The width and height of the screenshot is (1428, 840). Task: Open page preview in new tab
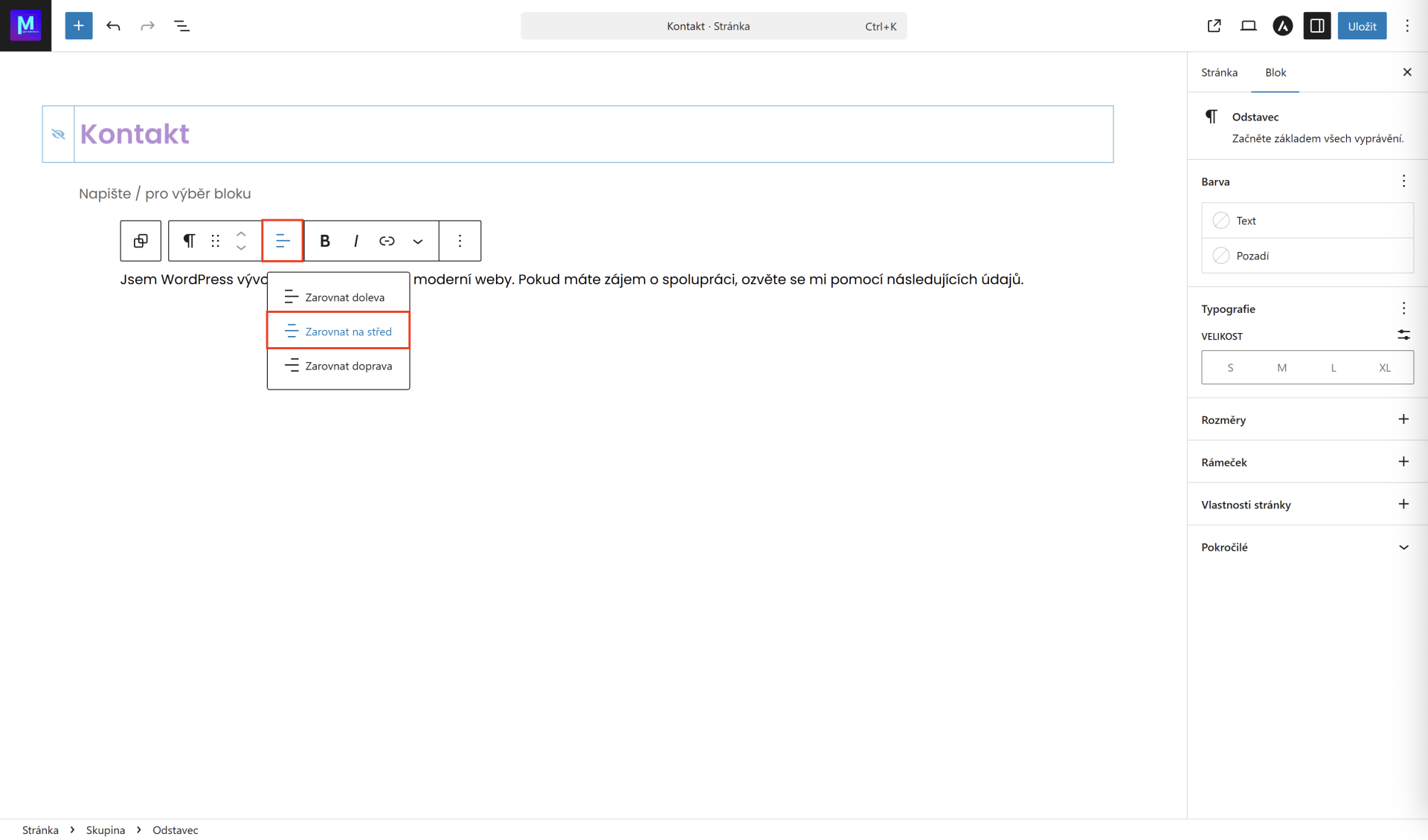[x=1214, y=26]
